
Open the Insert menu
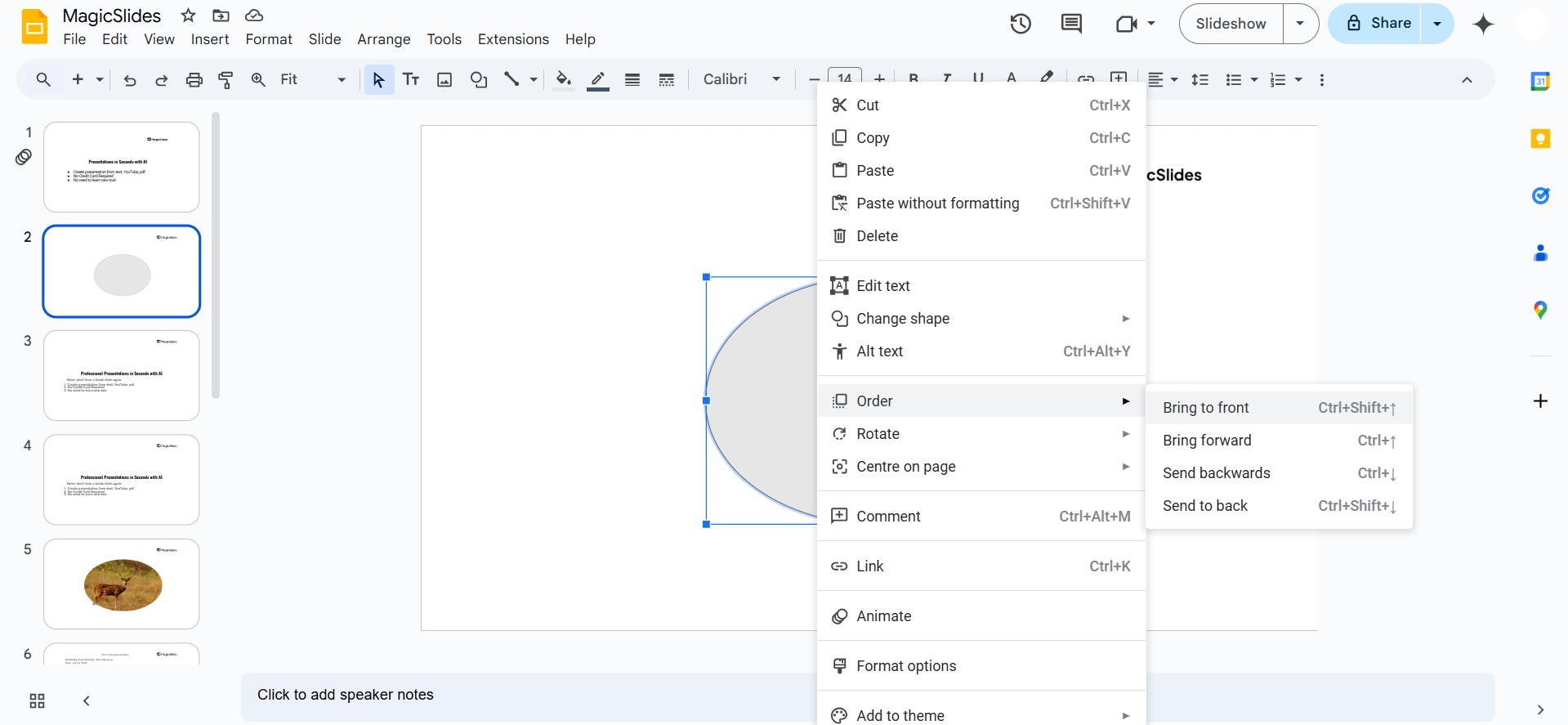pyautogui.click(x=210, y=39)
